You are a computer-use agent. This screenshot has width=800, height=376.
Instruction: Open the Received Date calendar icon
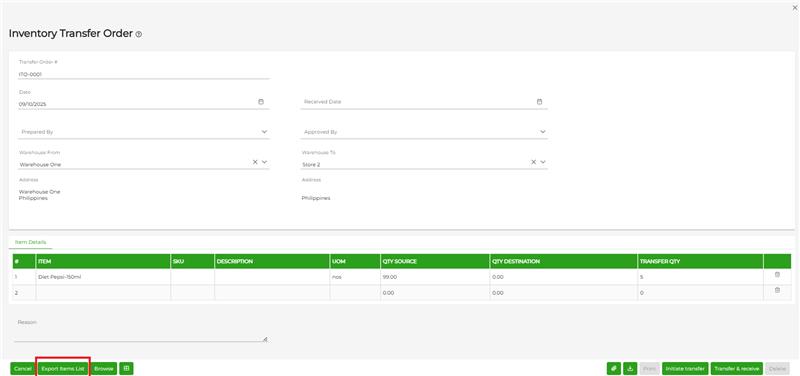540,102
